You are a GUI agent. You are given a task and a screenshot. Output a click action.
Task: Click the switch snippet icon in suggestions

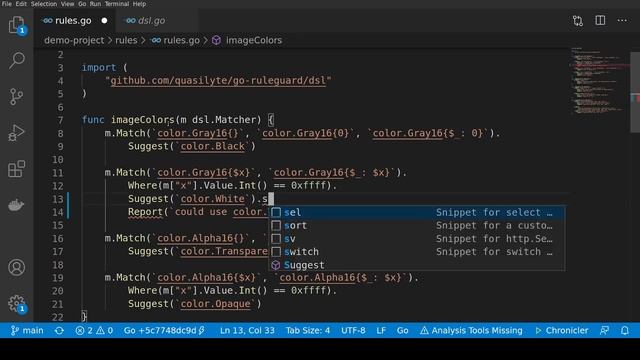pos(276,251)
